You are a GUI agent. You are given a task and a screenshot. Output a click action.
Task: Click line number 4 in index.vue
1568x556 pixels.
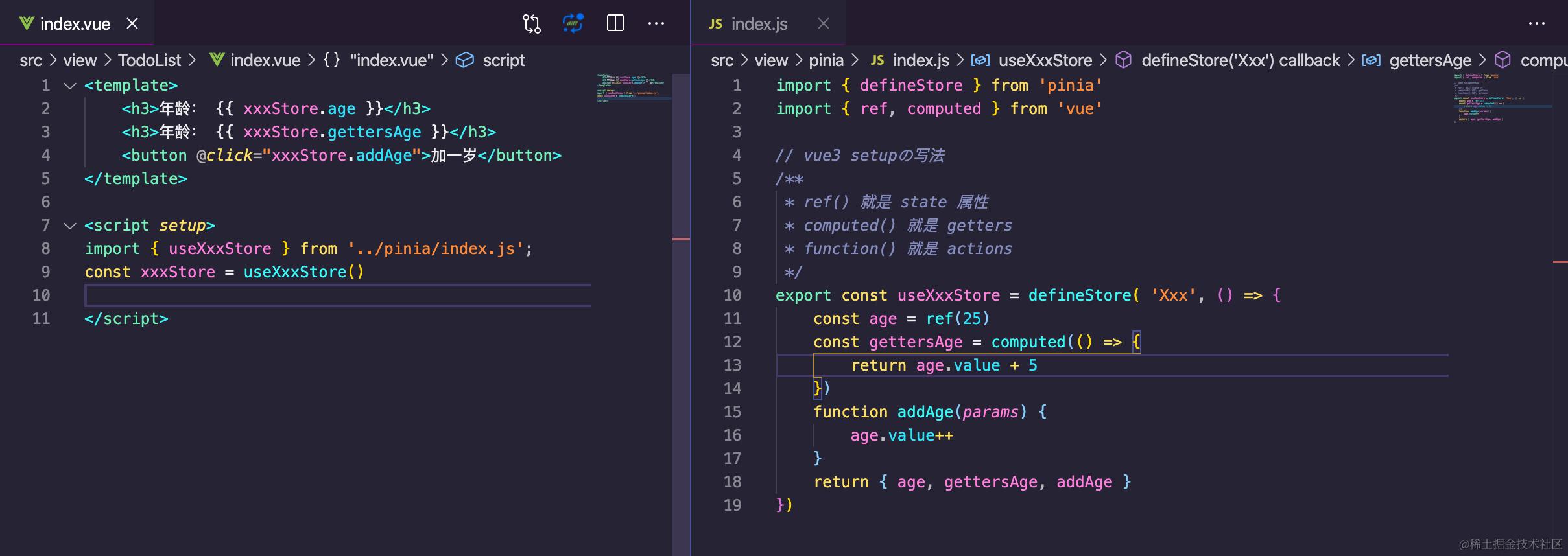click(x=45, y=156)
